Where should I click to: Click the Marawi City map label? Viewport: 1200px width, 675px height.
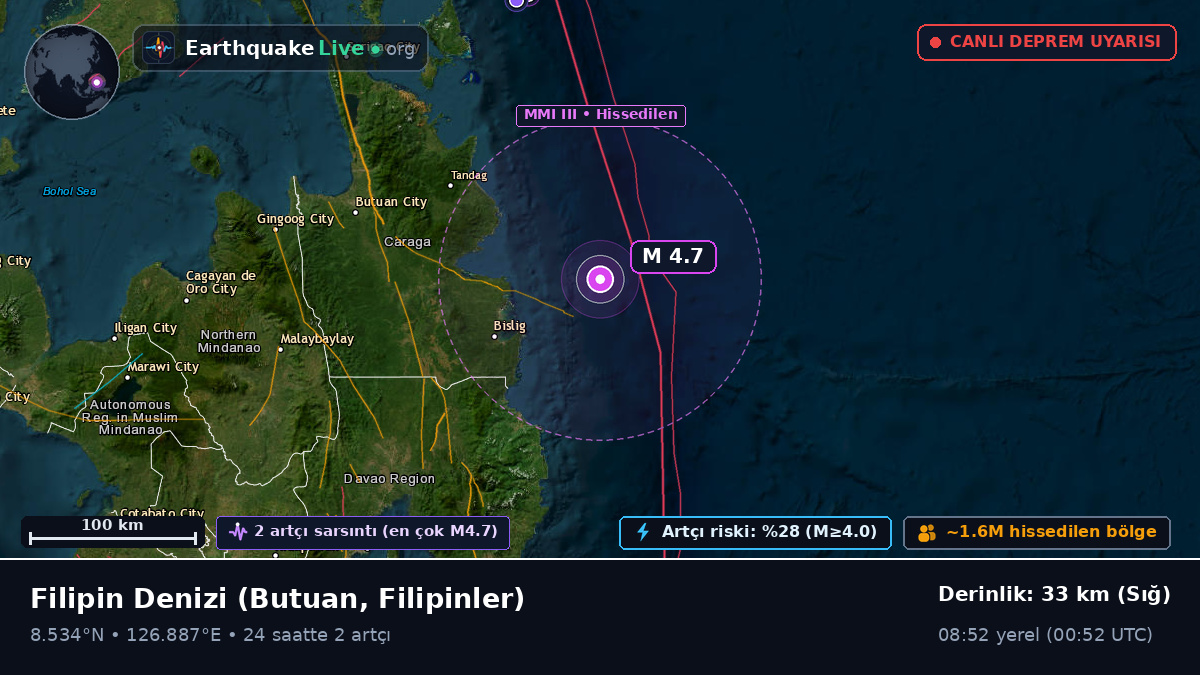[x=162, y=367]
